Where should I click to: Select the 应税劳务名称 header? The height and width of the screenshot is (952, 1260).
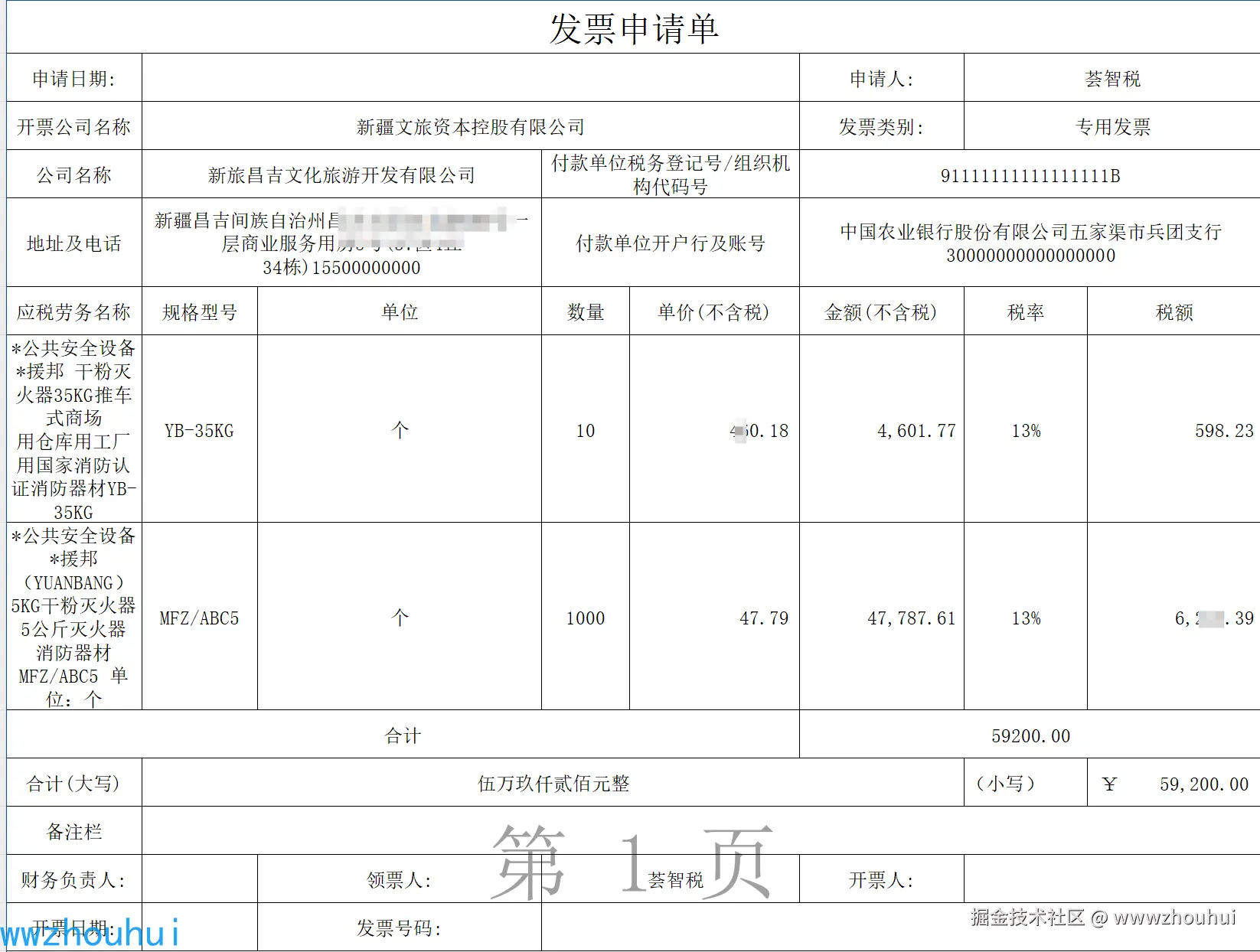pyautogui.click(x=74, y=311)
